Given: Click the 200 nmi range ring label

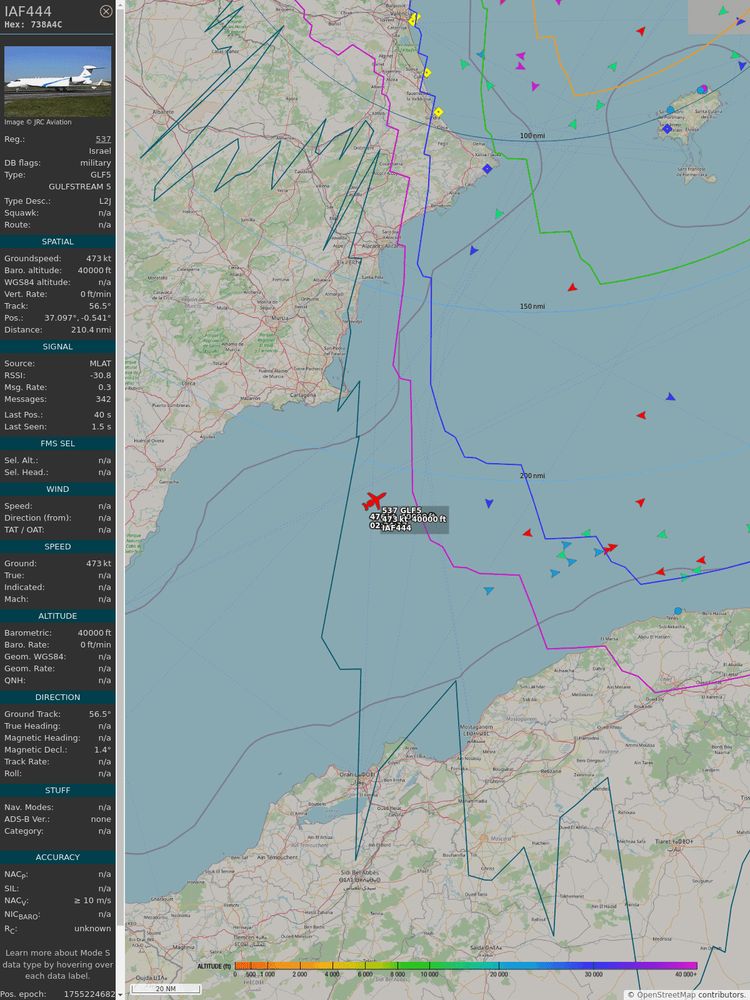Looking at the screenshot, I should pyautogui.click(x=532, y=476).
